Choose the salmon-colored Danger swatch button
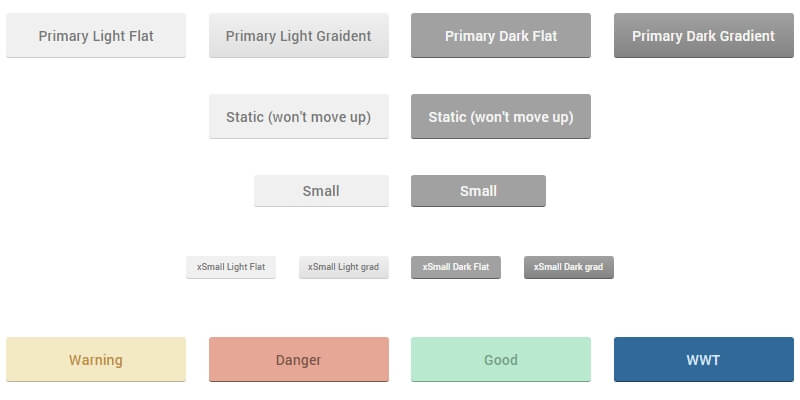The image size is (800, 400). pos(298,360)
